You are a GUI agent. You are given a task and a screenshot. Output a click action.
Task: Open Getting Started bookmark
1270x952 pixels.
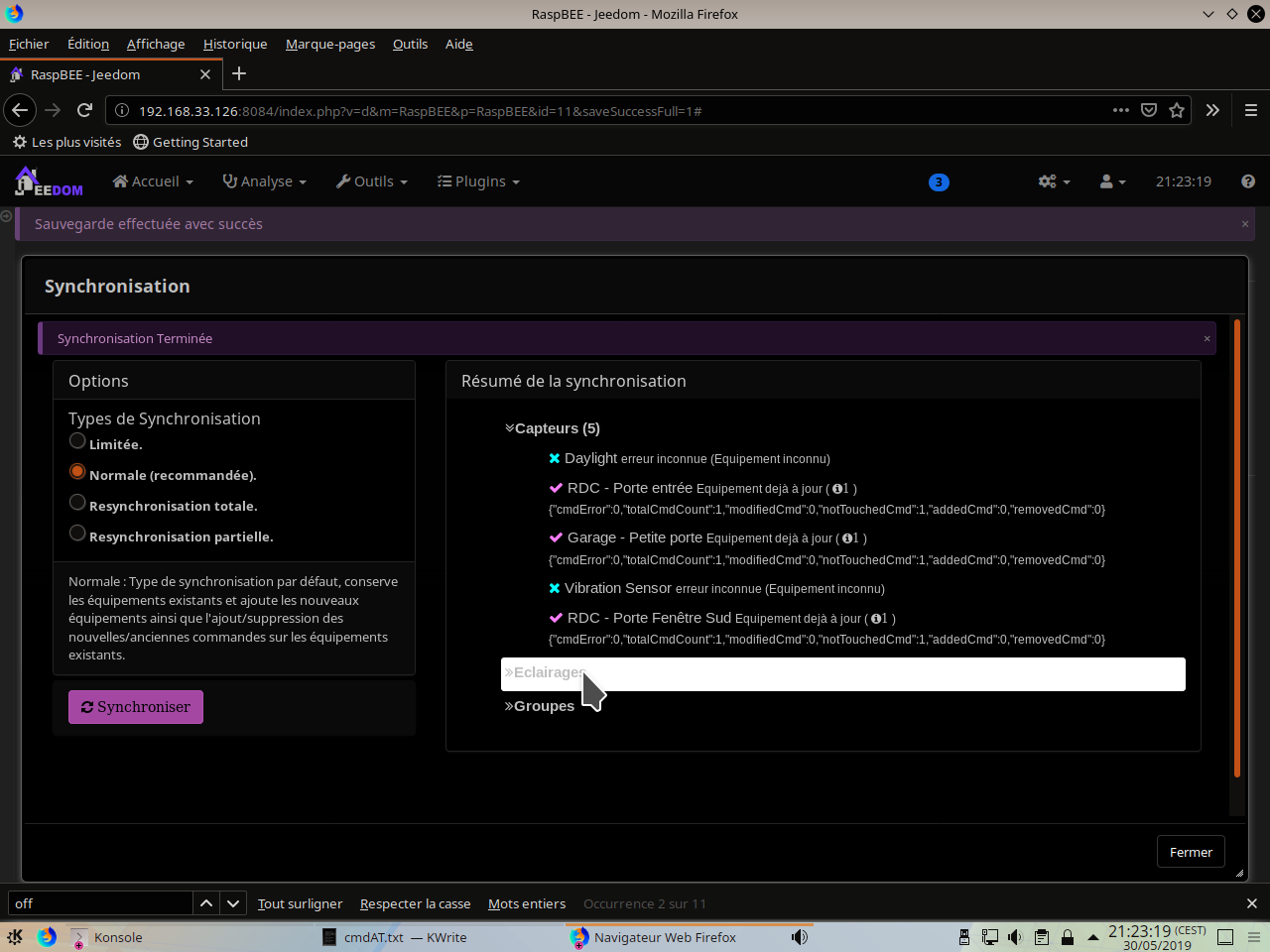190,142
